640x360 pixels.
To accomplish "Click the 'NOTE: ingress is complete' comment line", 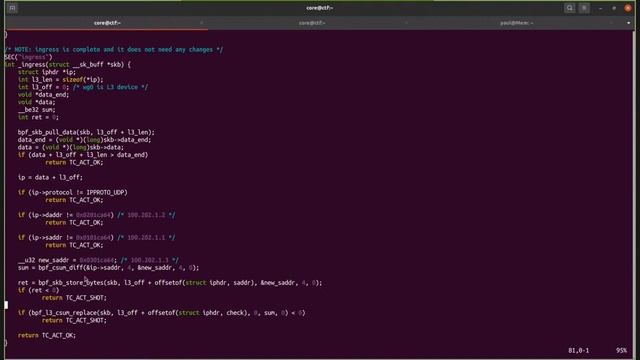I will coord(114,49).
